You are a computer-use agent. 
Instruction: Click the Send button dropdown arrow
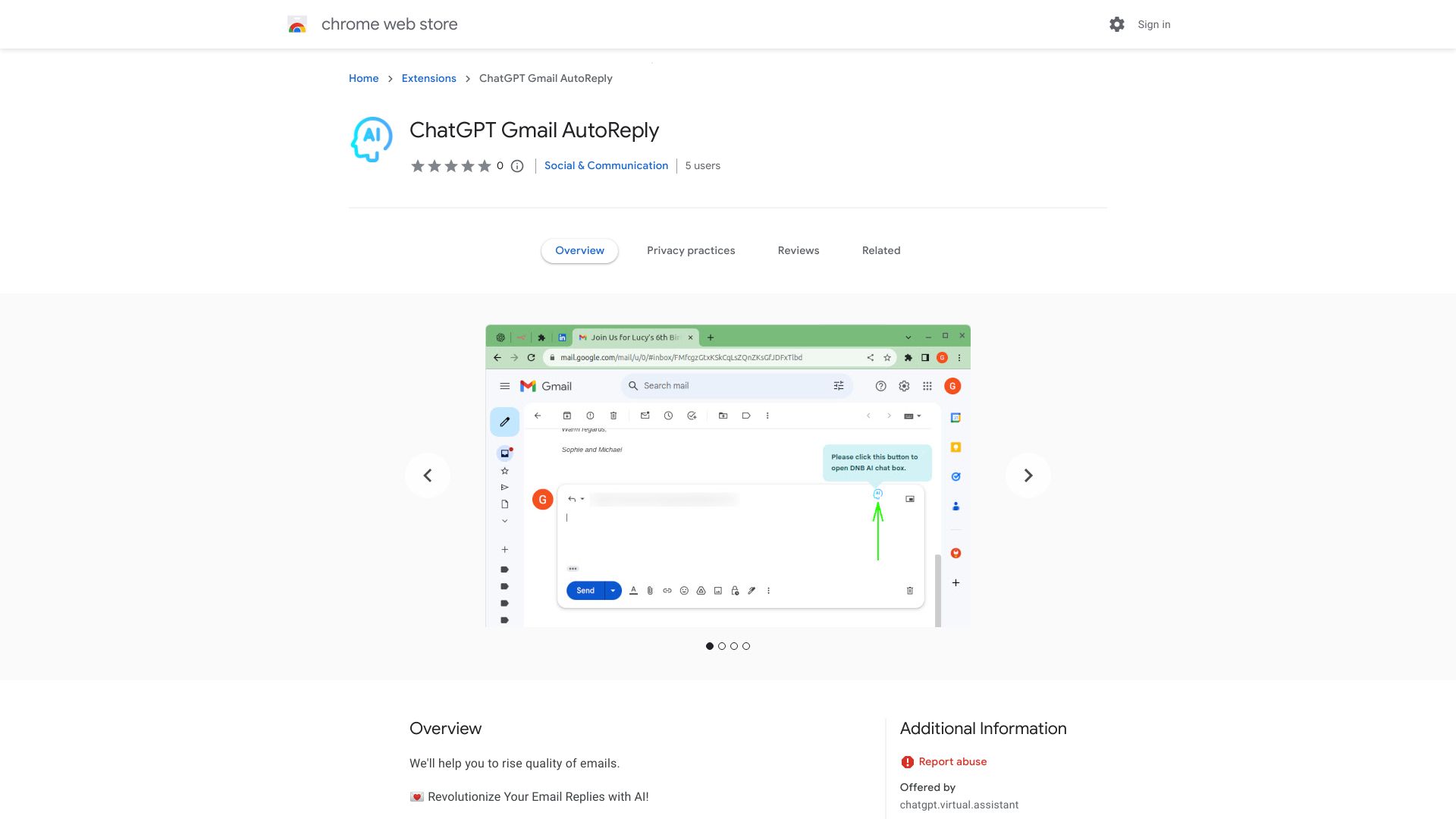click(x=613, y=590)
